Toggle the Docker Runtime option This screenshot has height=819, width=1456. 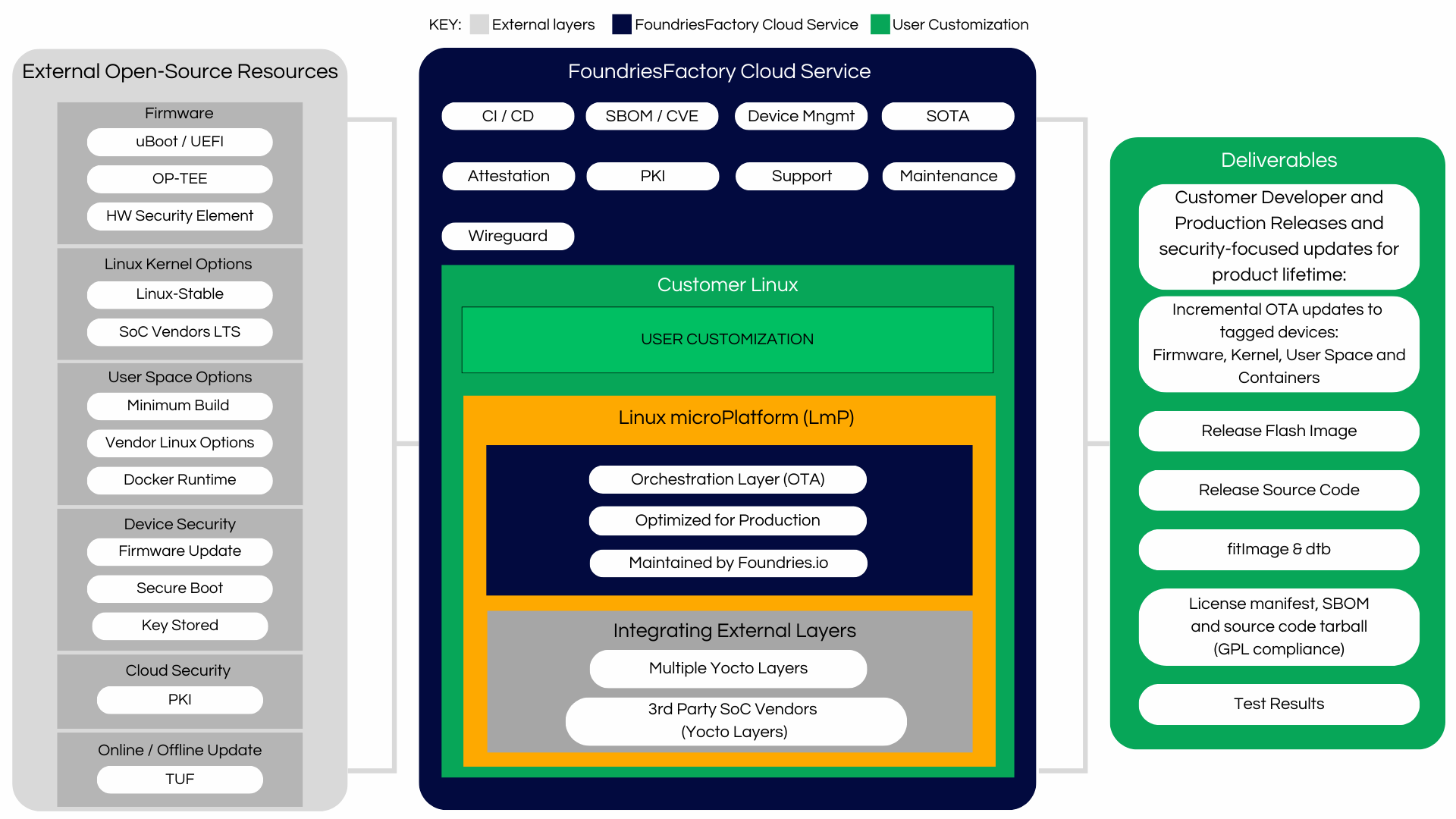(179, 479)
